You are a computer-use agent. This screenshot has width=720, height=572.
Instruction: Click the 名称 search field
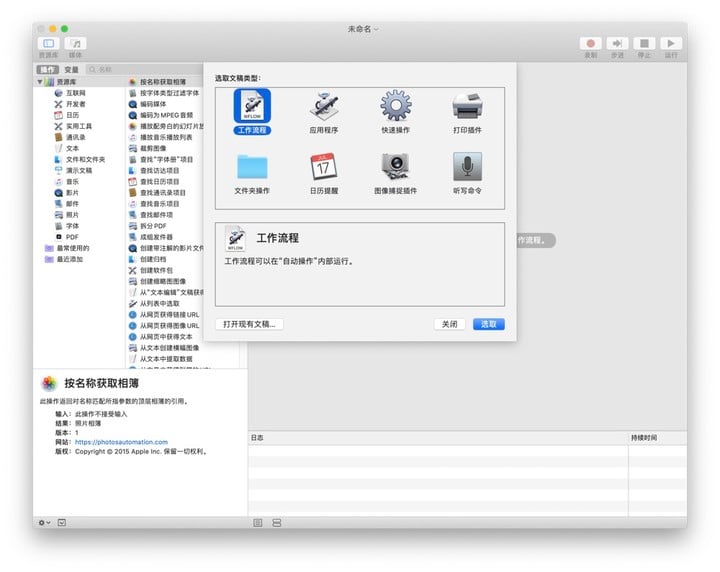point(160,70)
